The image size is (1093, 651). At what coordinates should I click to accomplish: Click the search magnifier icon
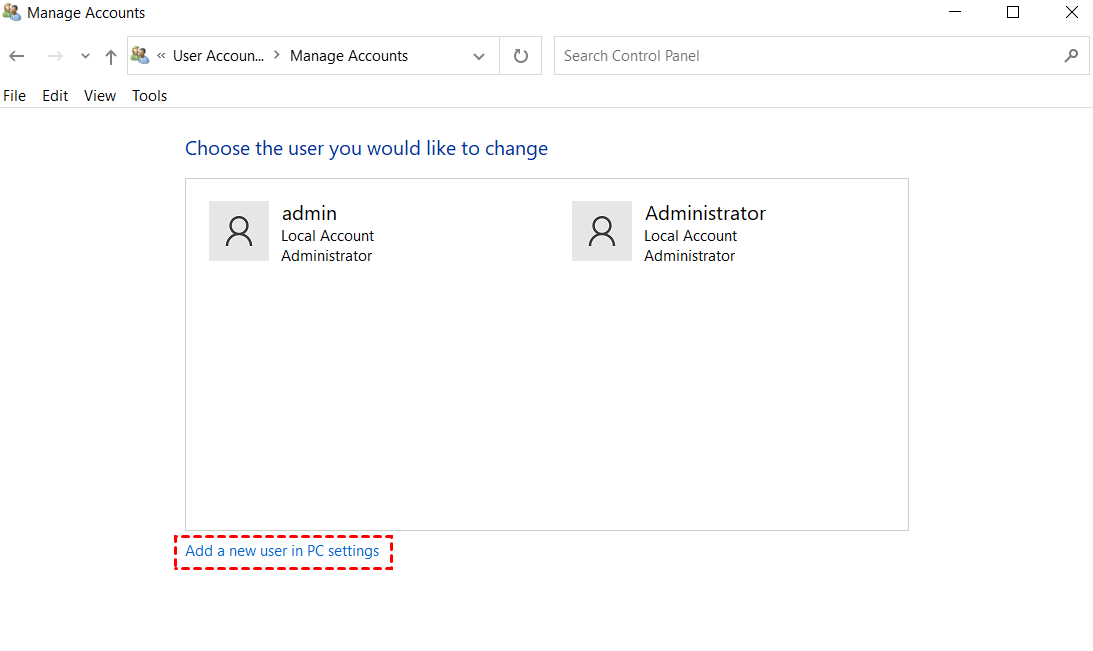click(1071, 56)
